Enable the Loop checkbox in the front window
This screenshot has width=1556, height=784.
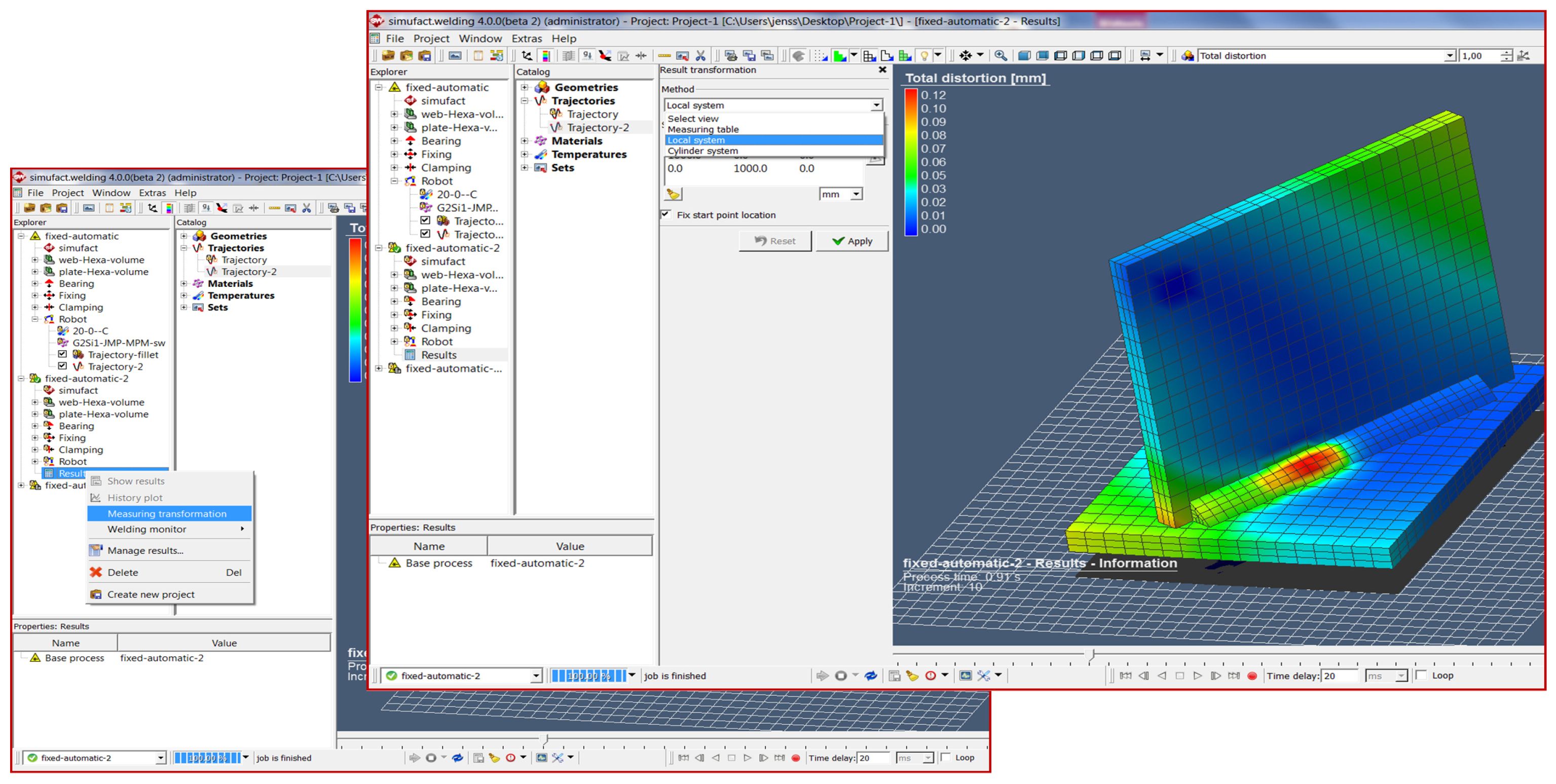coord(1421,675)
